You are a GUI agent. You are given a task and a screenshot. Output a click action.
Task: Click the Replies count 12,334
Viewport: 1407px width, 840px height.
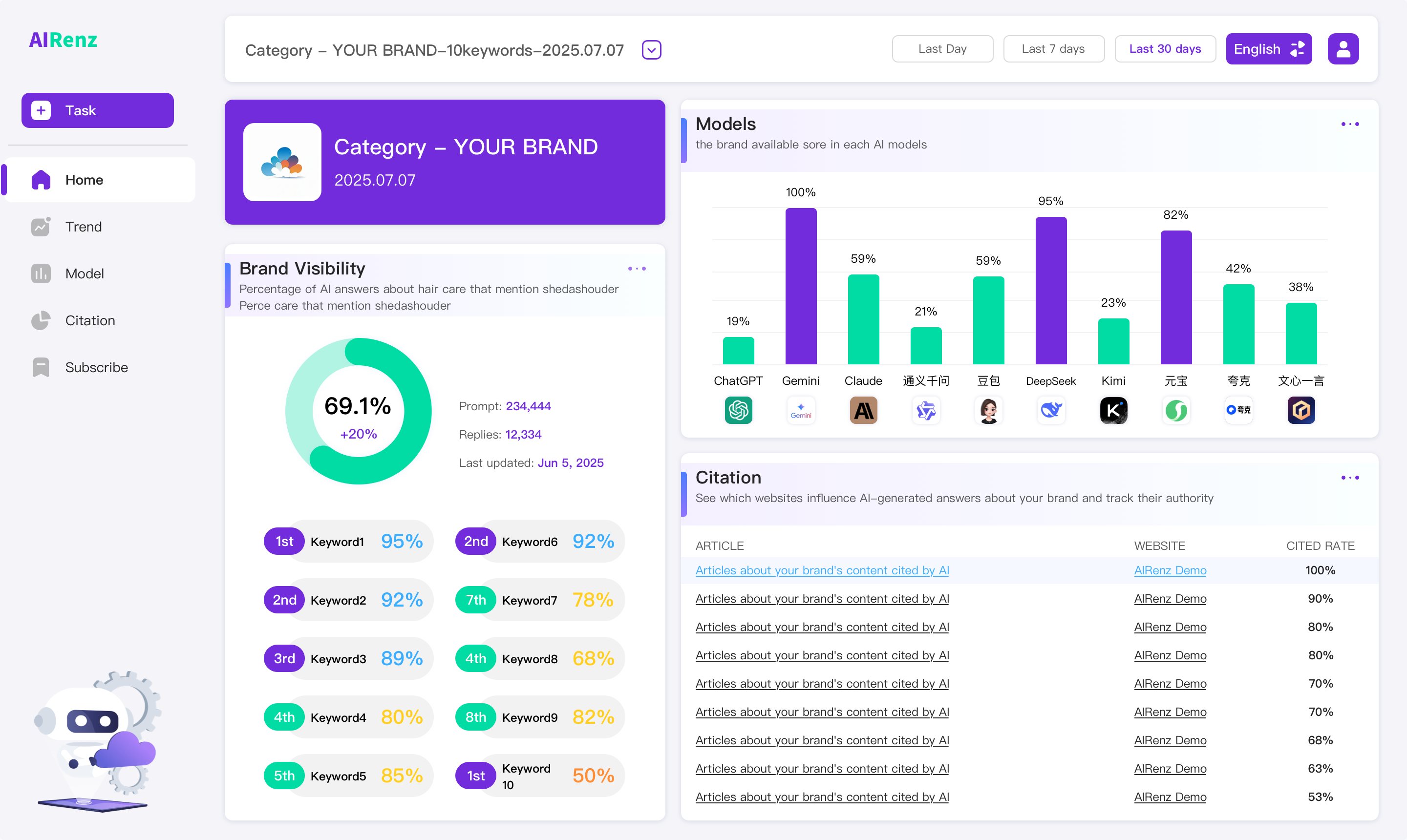523,434
